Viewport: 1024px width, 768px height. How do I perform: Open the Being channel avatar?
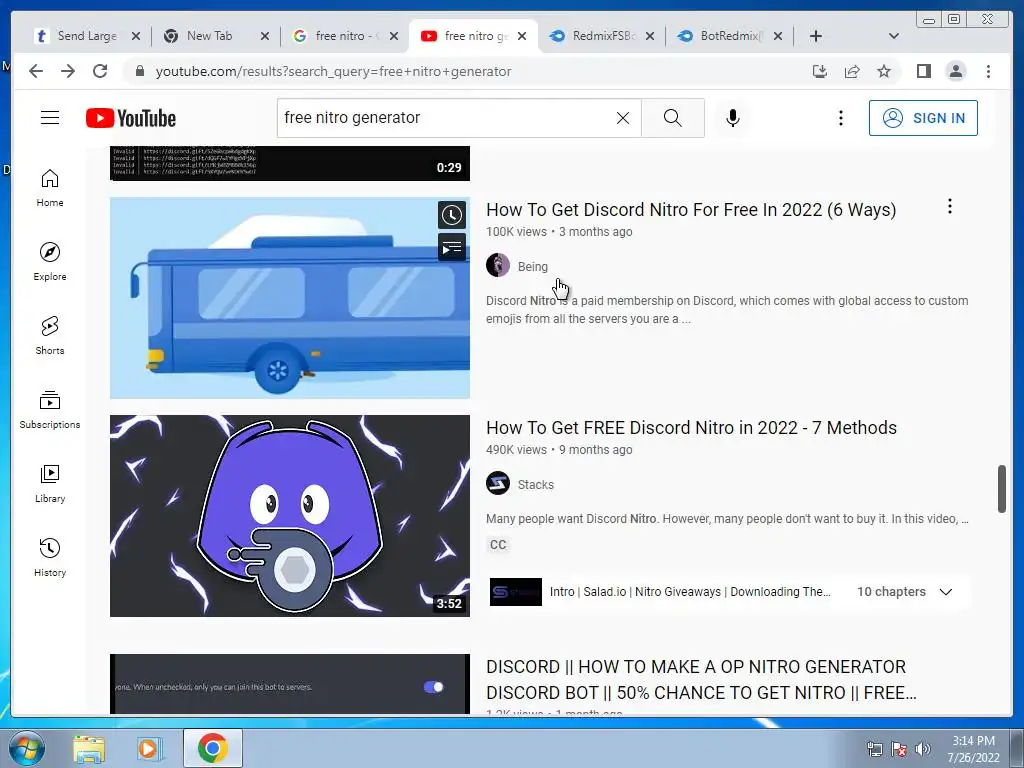[498, 265]
